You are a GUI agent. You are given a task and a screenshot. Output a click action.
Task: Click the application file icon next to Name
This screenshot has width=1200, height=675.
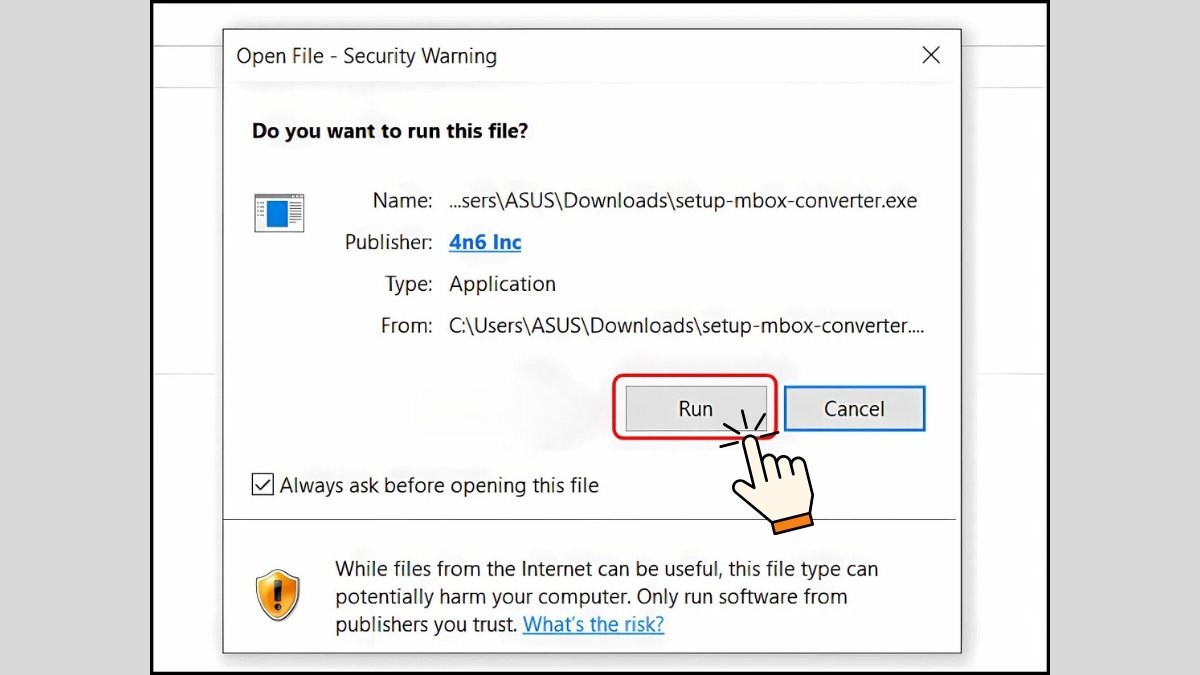coord(278,213)
